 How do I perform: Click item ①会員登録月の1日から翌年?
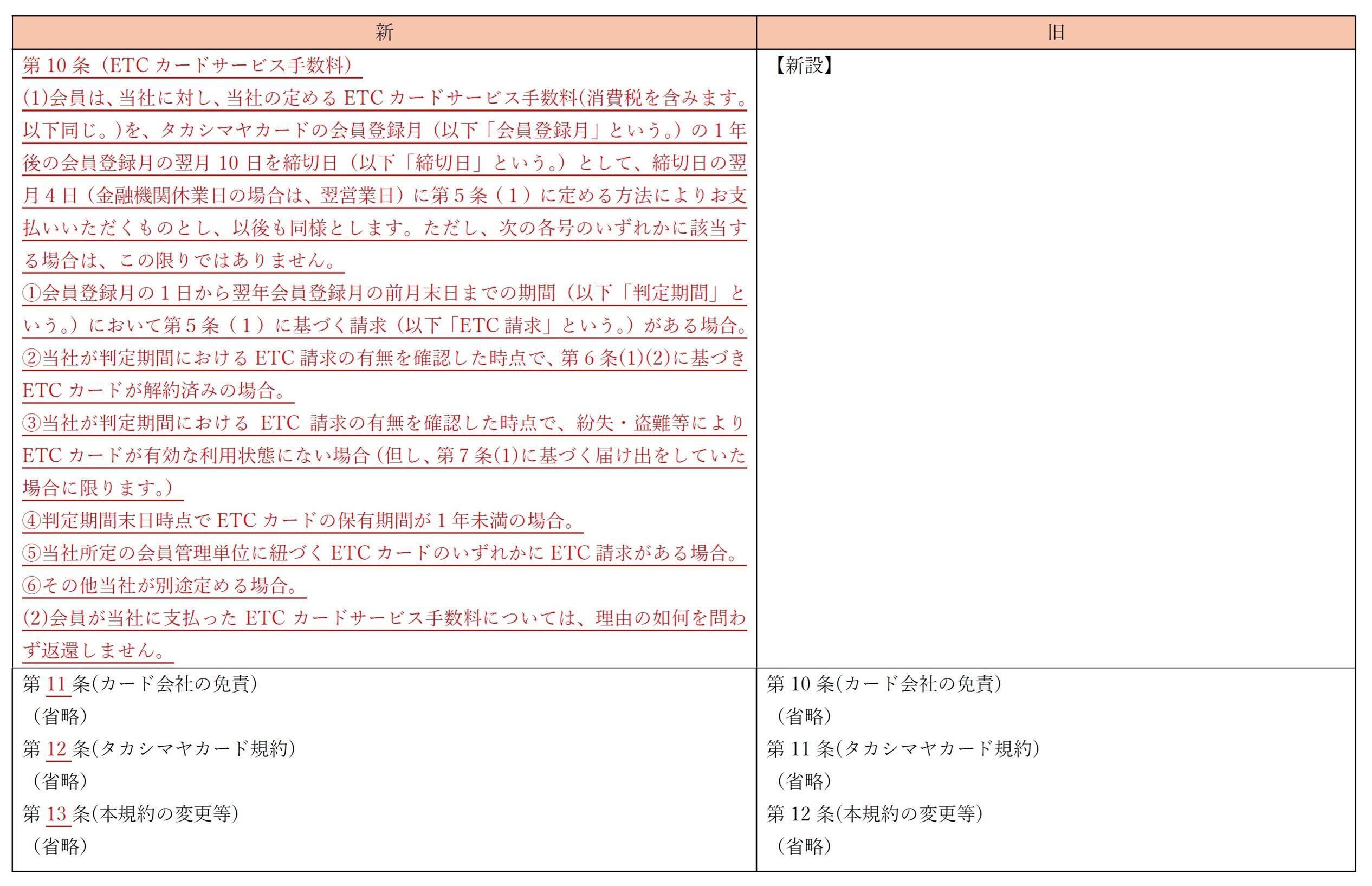tap(384, 293)
